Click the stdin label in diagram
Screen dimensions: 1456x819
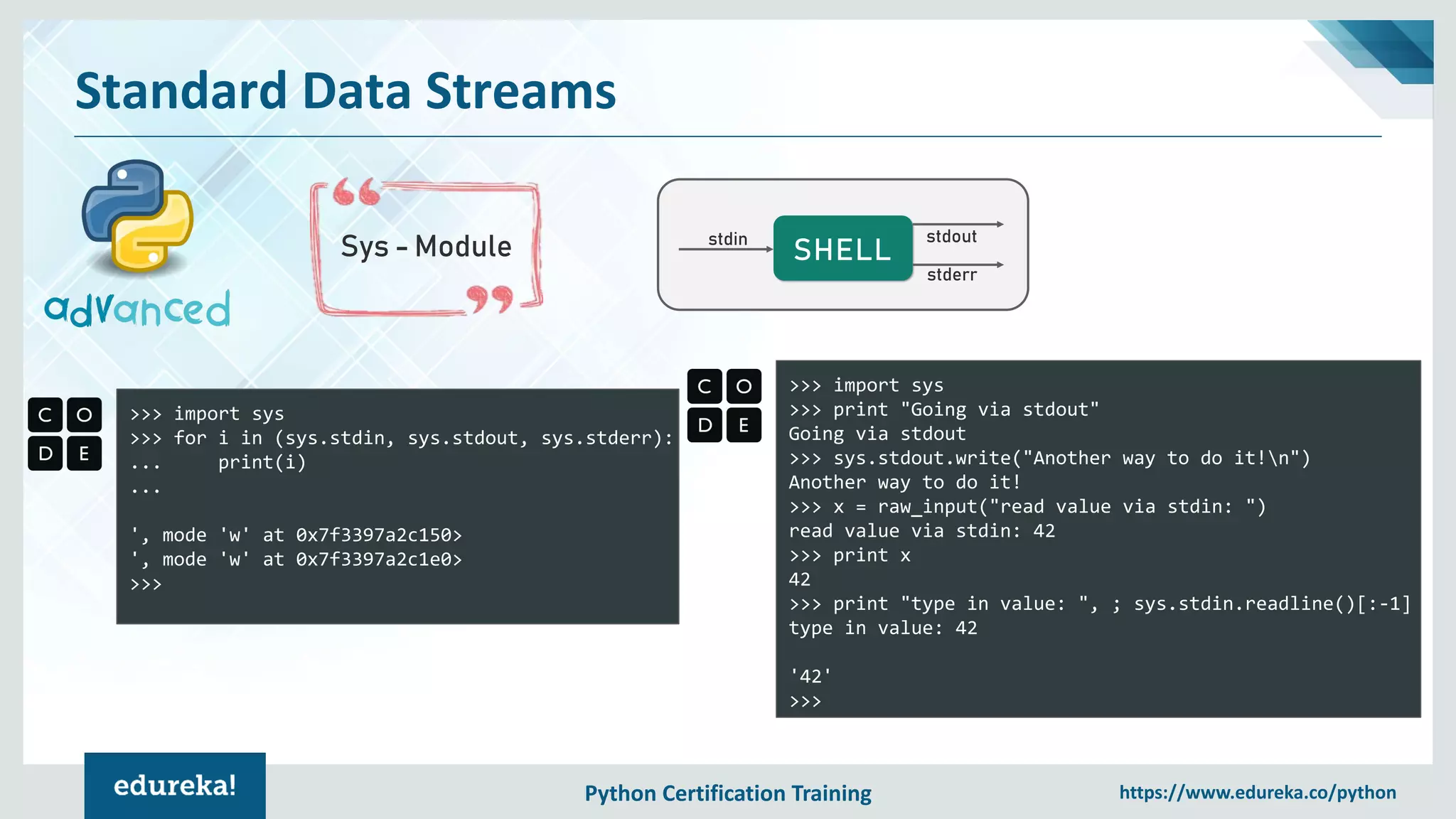tap(728, 239)
